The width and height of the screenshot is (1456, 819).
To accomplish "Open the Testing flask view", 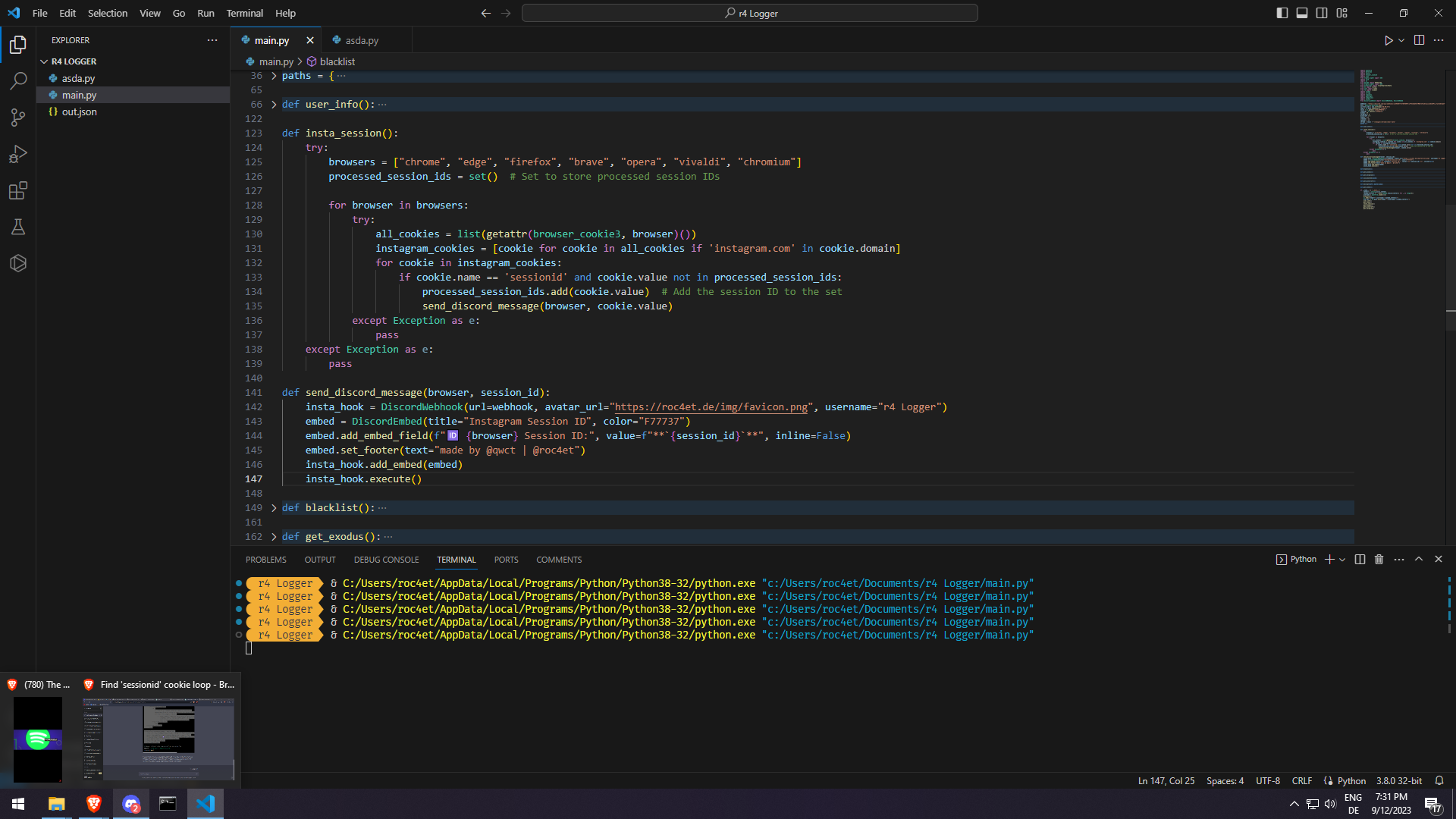I will tap(18, 227).
